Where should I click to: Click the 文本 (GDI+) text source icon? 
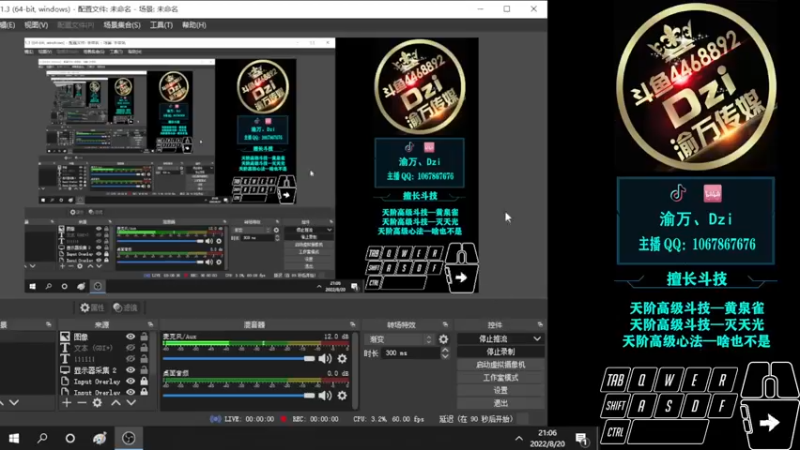[65, 347]
